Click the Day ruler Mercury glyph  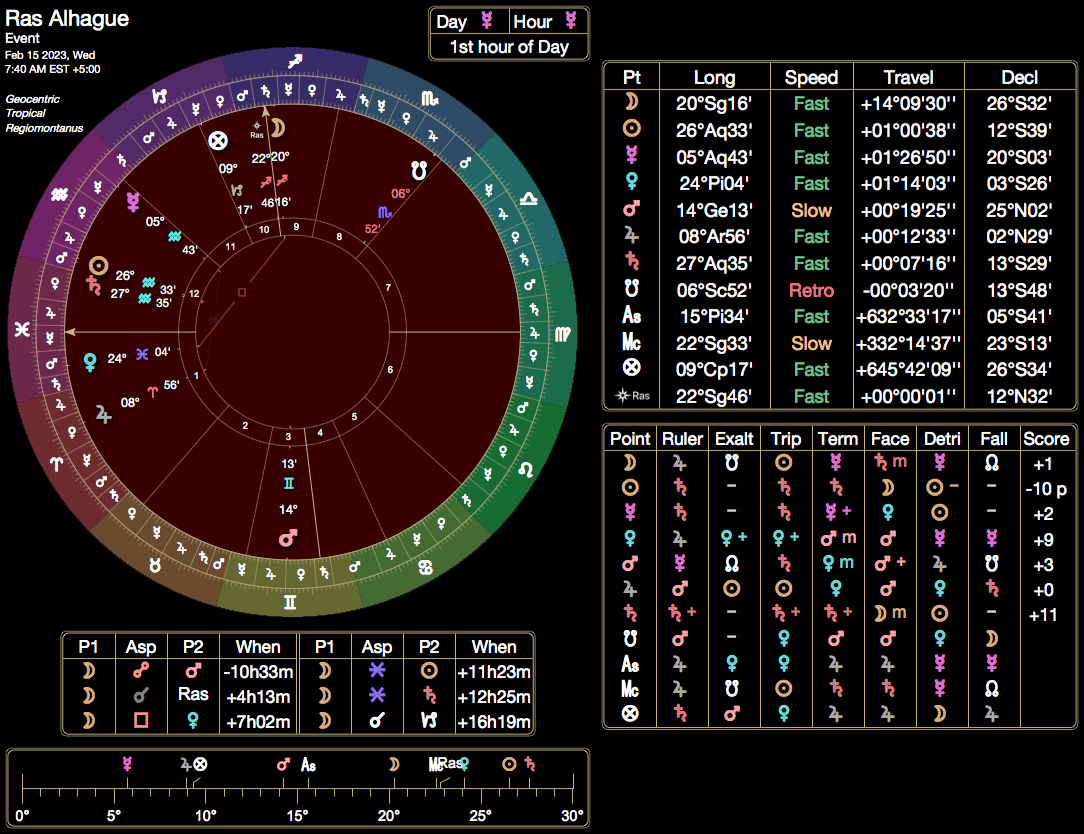487,21
